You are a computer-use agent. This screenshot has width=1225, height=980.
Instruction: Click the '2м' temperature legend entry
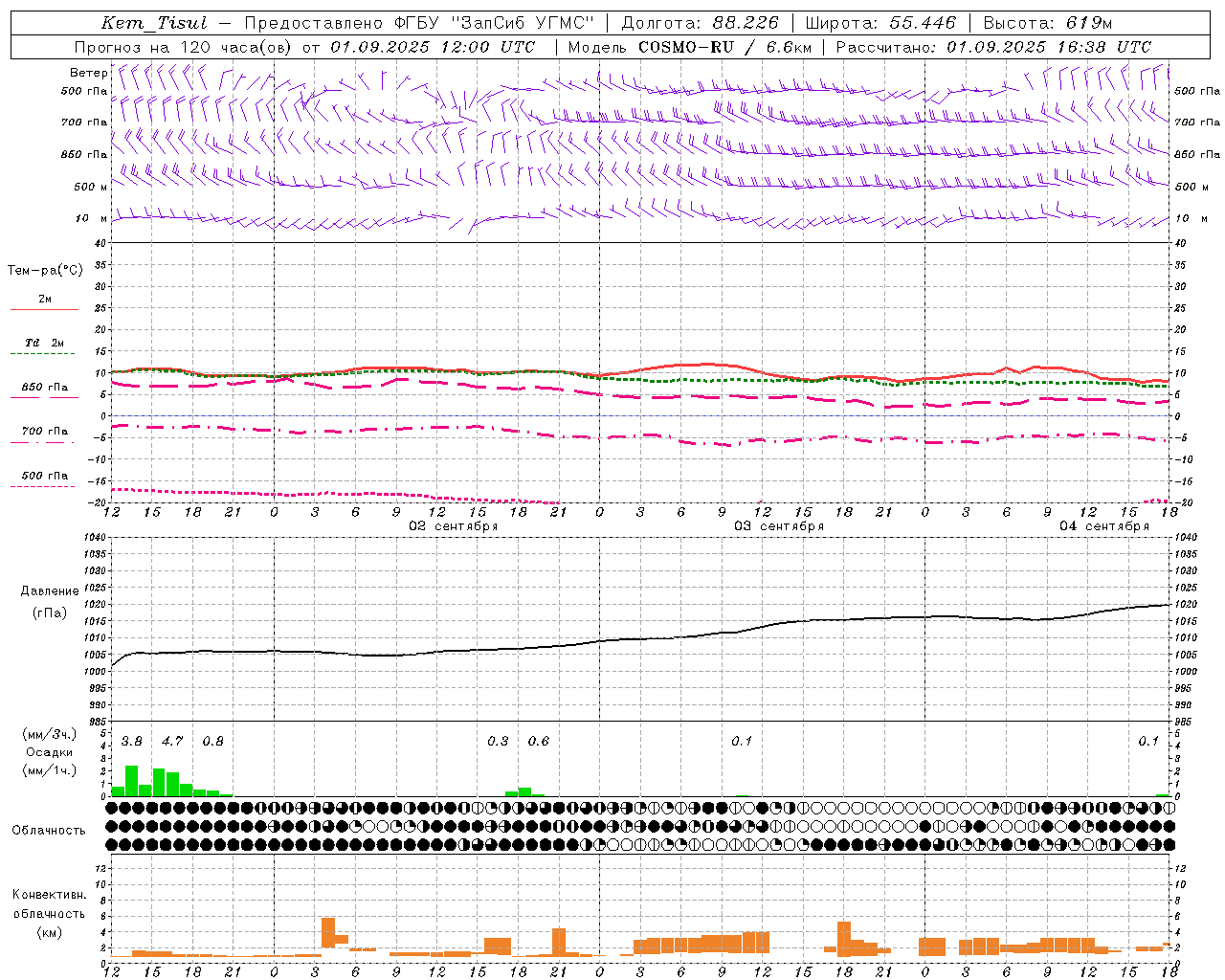tap(45, 300)
